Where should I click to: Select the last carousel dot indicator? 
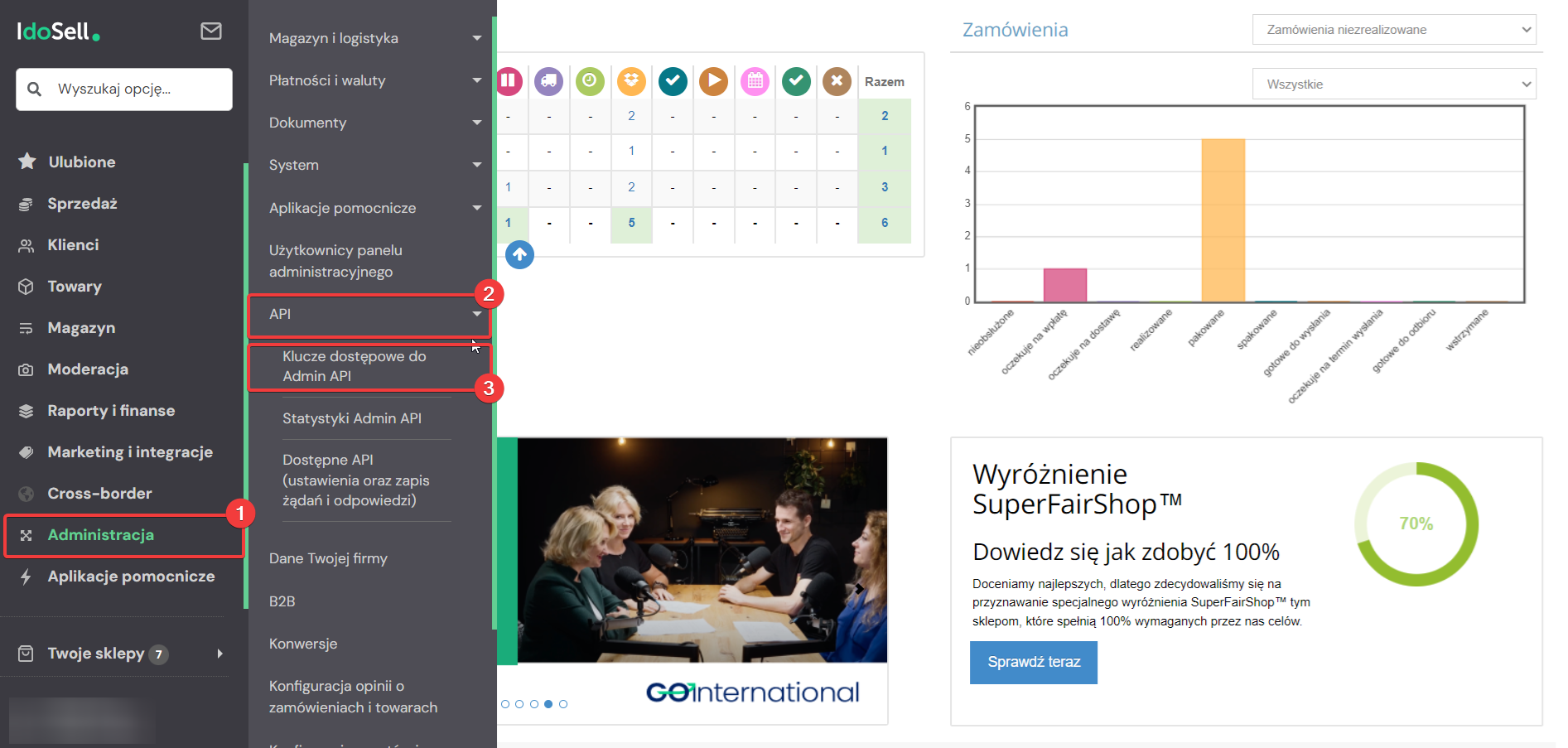point(563,704)
